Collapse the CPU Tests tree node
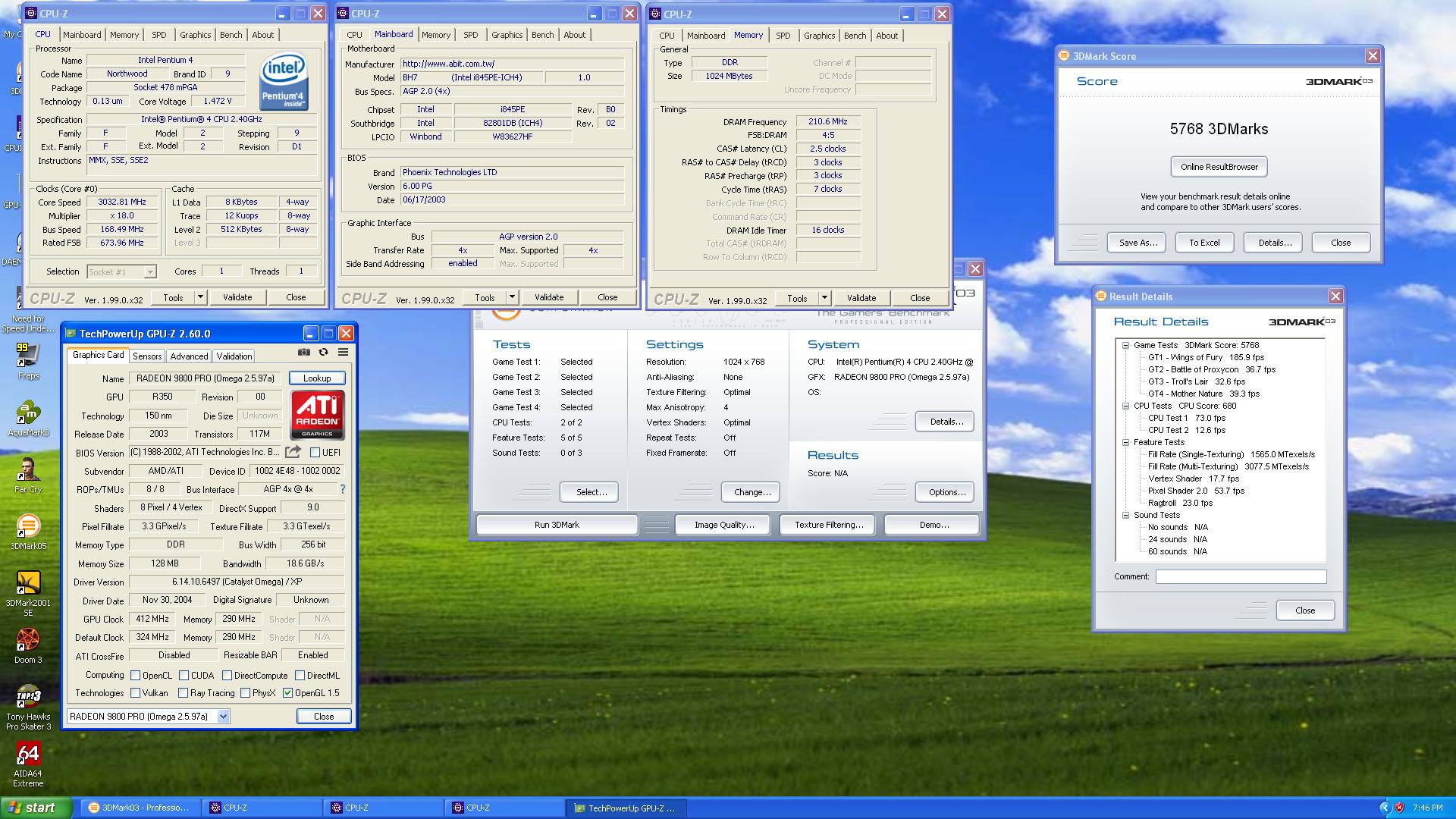 1126,406
